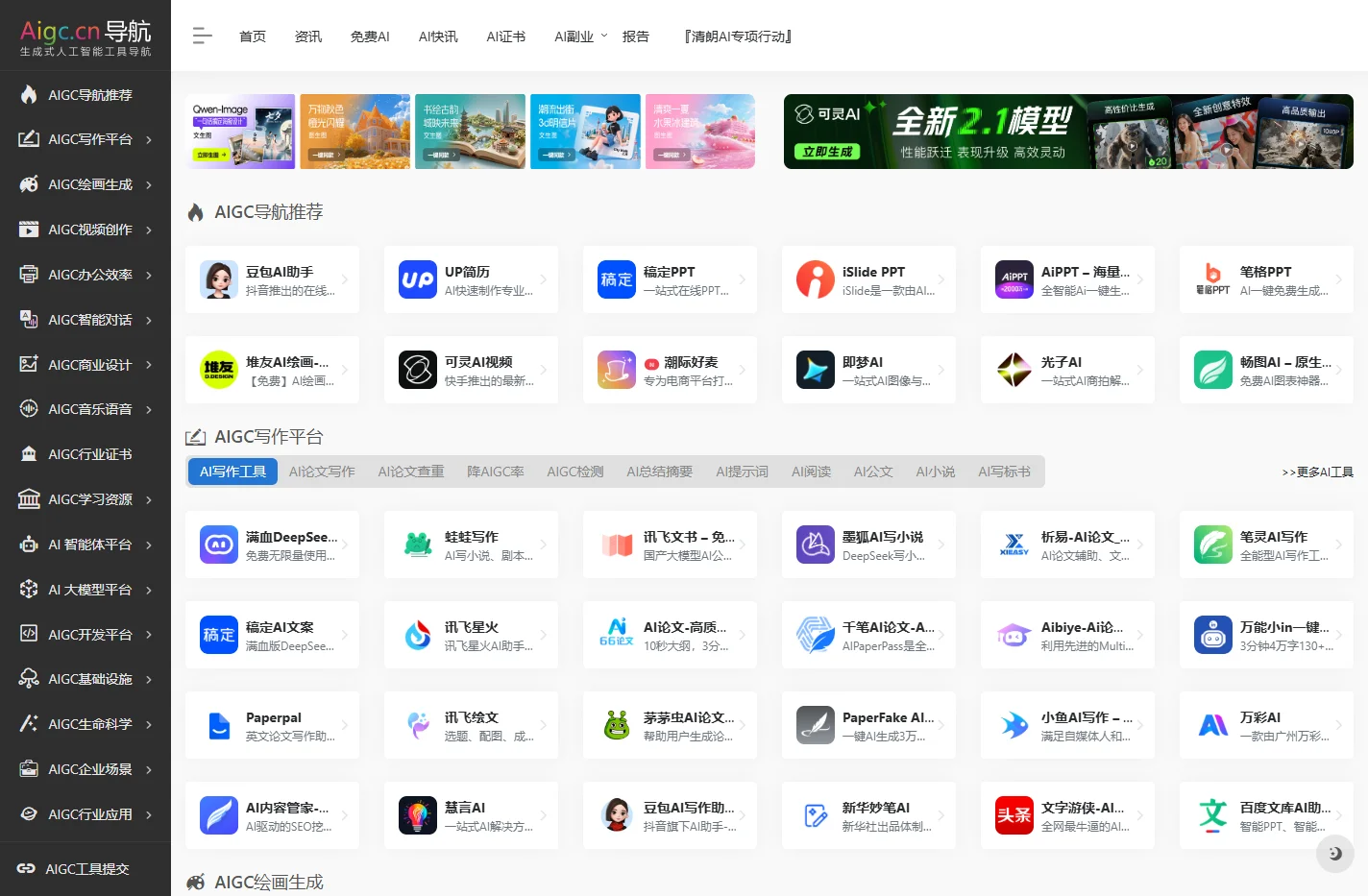Open the 可灵AI 全新2.1模型 banner
This screenshot has height=896, width=1368.
[1068, 132]
